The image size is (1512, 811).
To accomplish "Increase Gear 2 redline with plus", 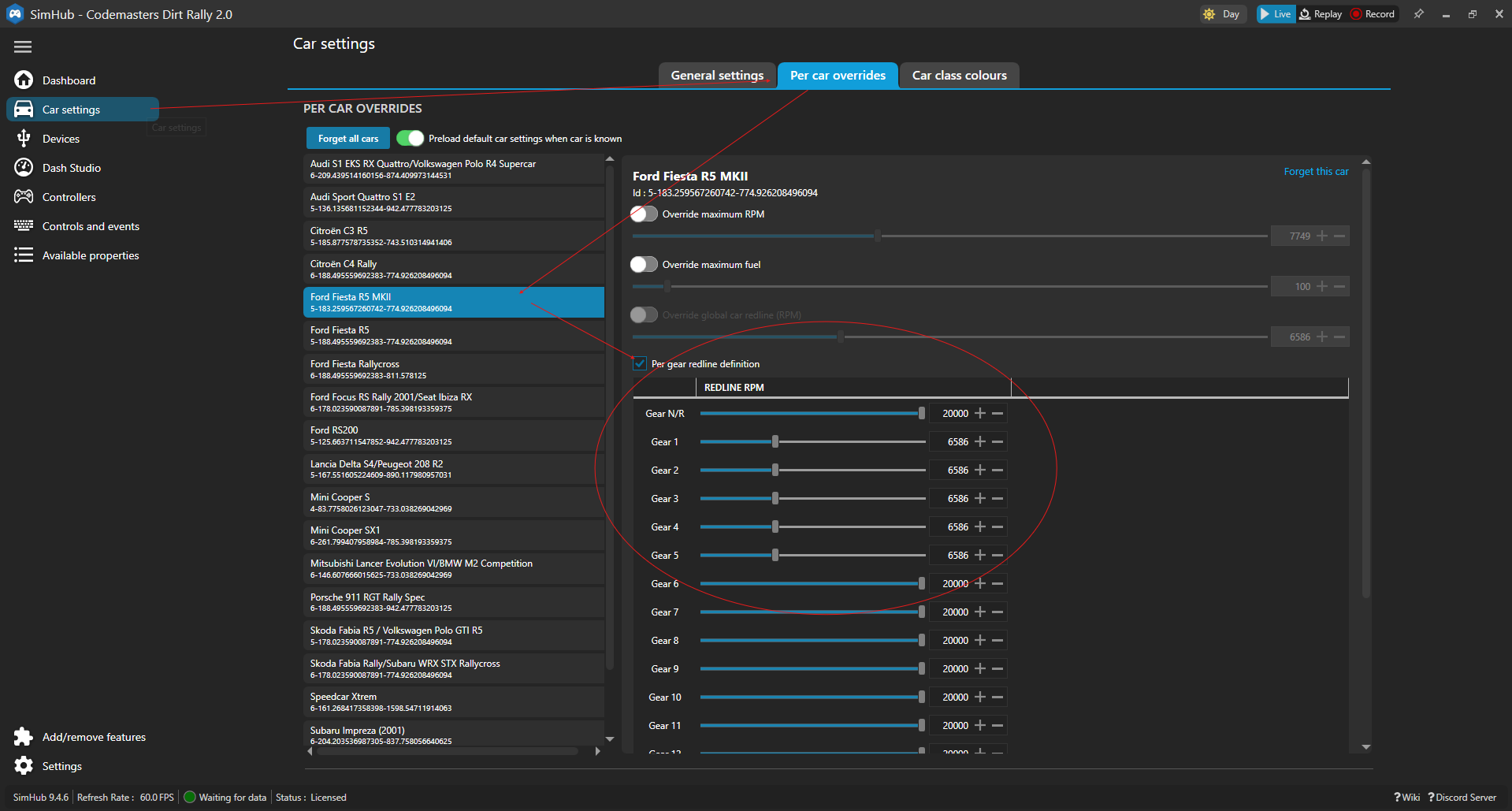I will click(x=980, y=470).
